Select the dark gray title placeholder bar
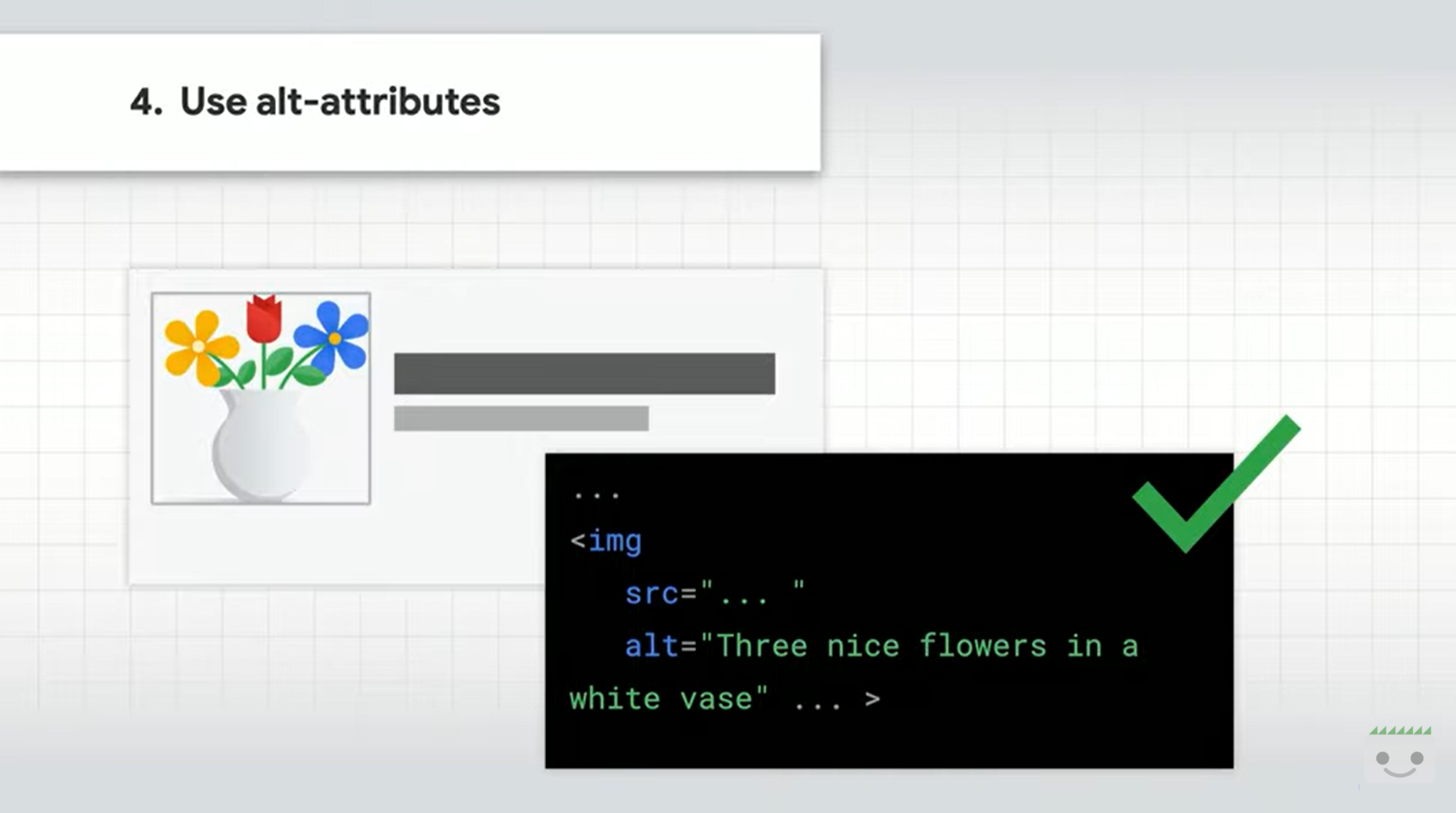Viewport: 1456px width, 813px height. point(584,373)
